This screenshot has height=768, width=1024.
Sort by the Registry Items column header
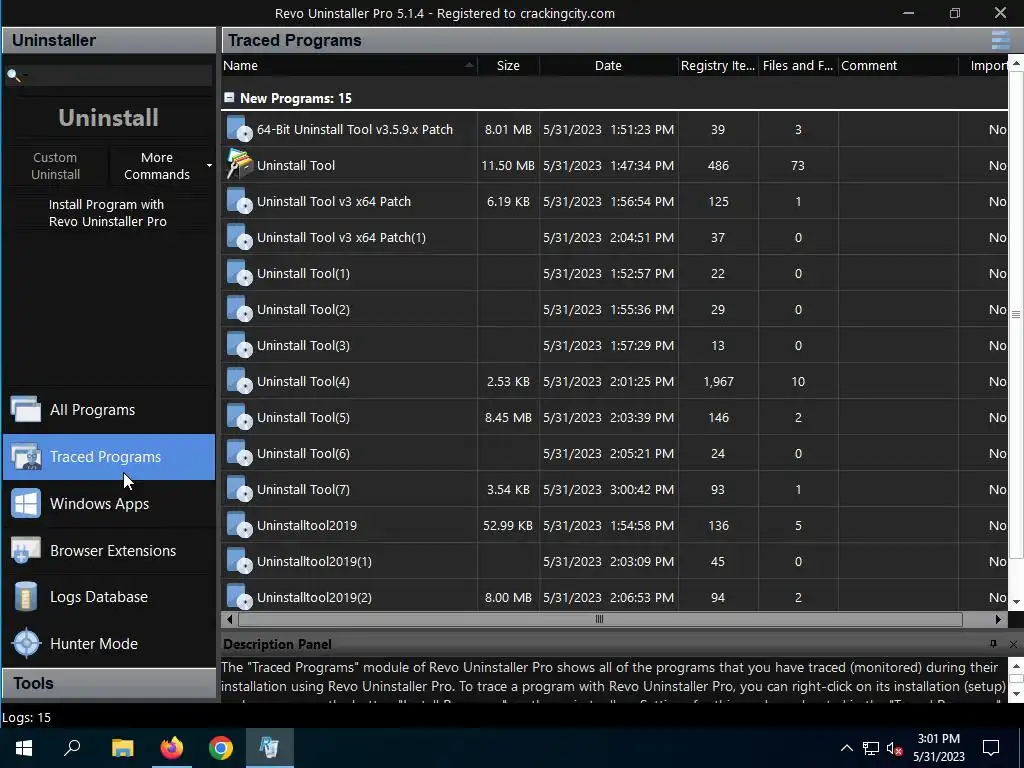(718, 65)
